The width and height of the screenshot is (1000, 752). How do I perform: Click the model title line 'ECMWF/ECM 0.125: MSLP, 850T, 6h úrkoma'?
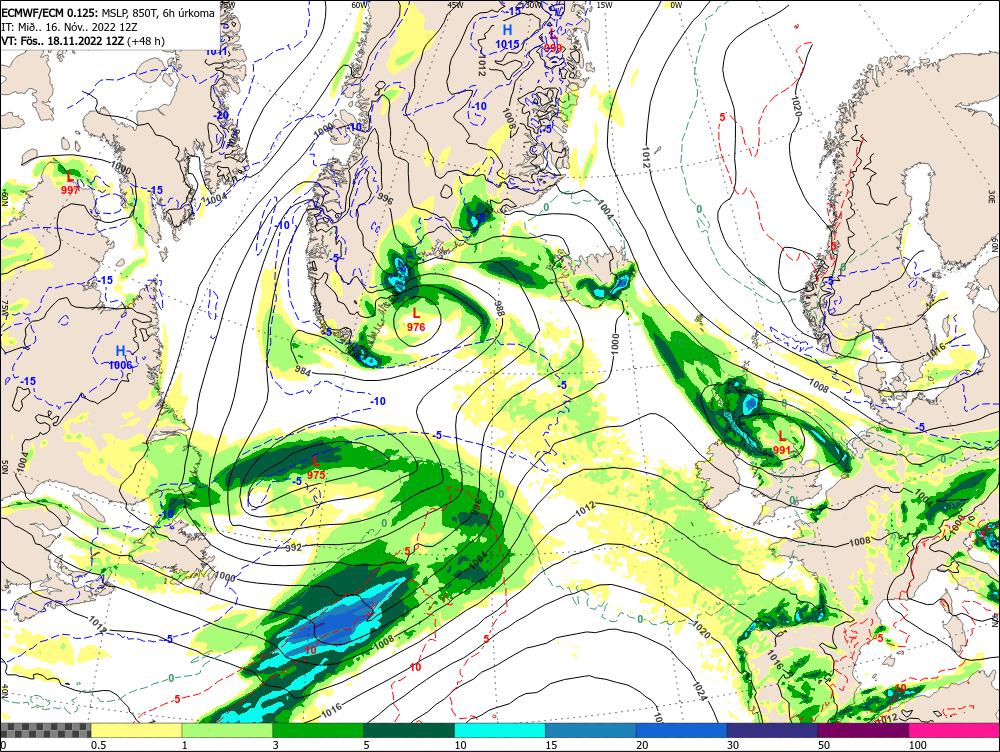[x=108, y=13]
